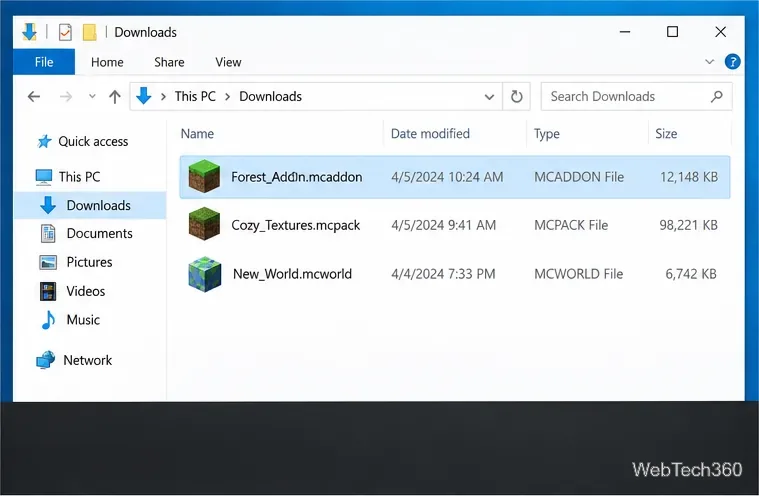759x496 pixels.
Task: Expand the address bar history dropdown
Action: point(489,97)
